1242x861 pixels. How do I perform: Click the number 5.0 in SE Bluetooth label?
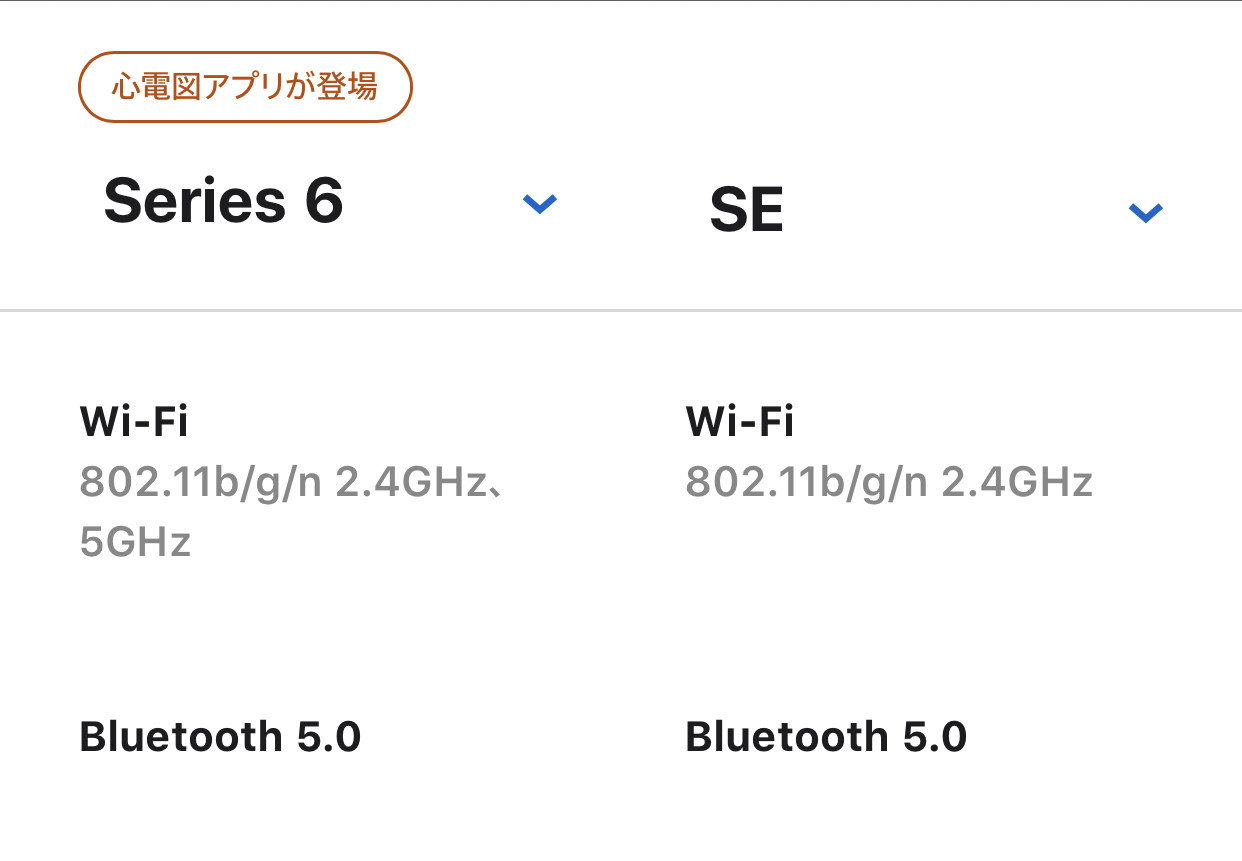tap(935, 737)
